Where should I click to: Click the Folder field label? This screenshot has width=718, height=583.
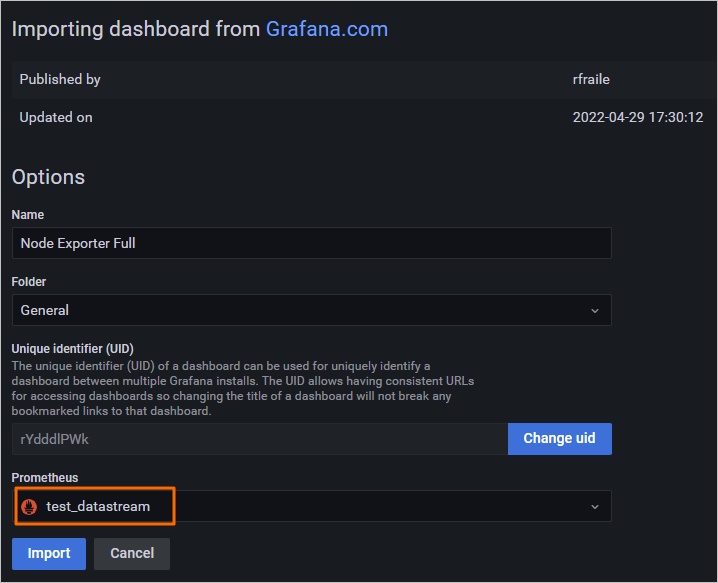click(29, 282)
